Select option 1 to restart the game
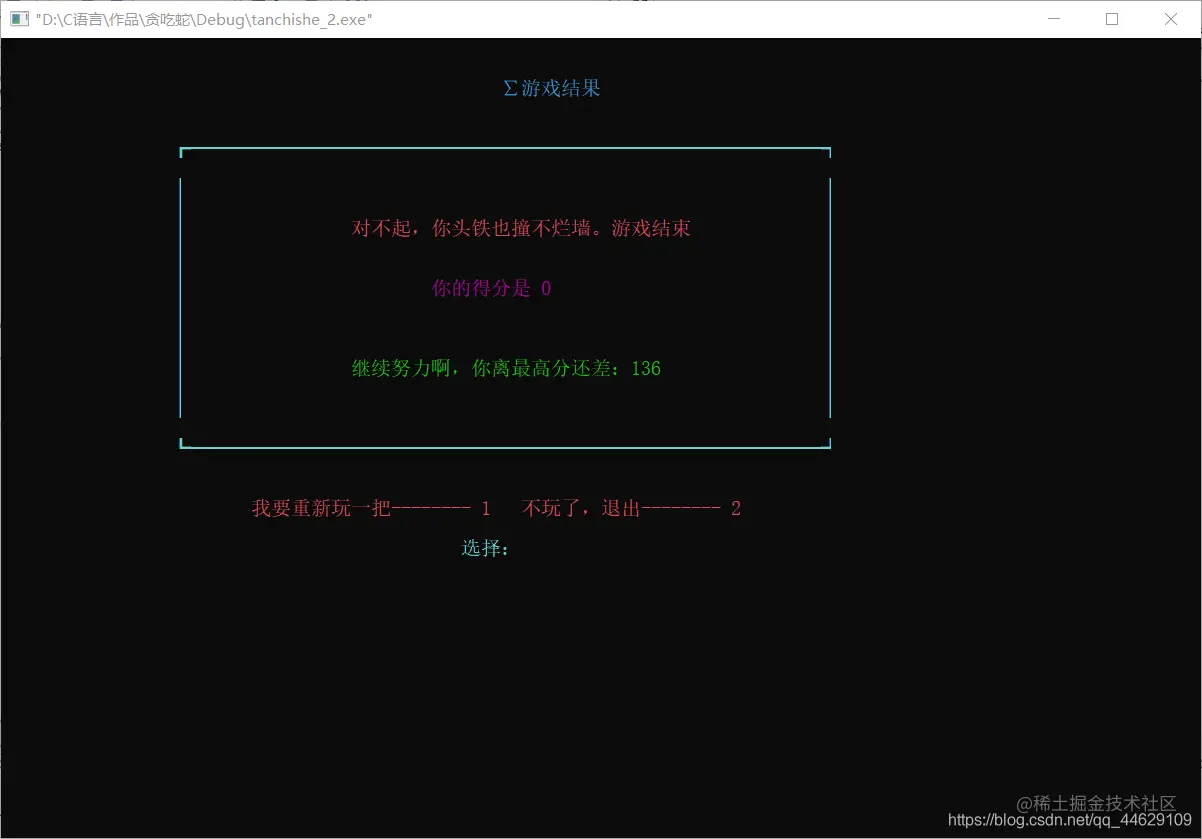The width and height of the screenshot is (1202, 839). click(x=486, y=507)
